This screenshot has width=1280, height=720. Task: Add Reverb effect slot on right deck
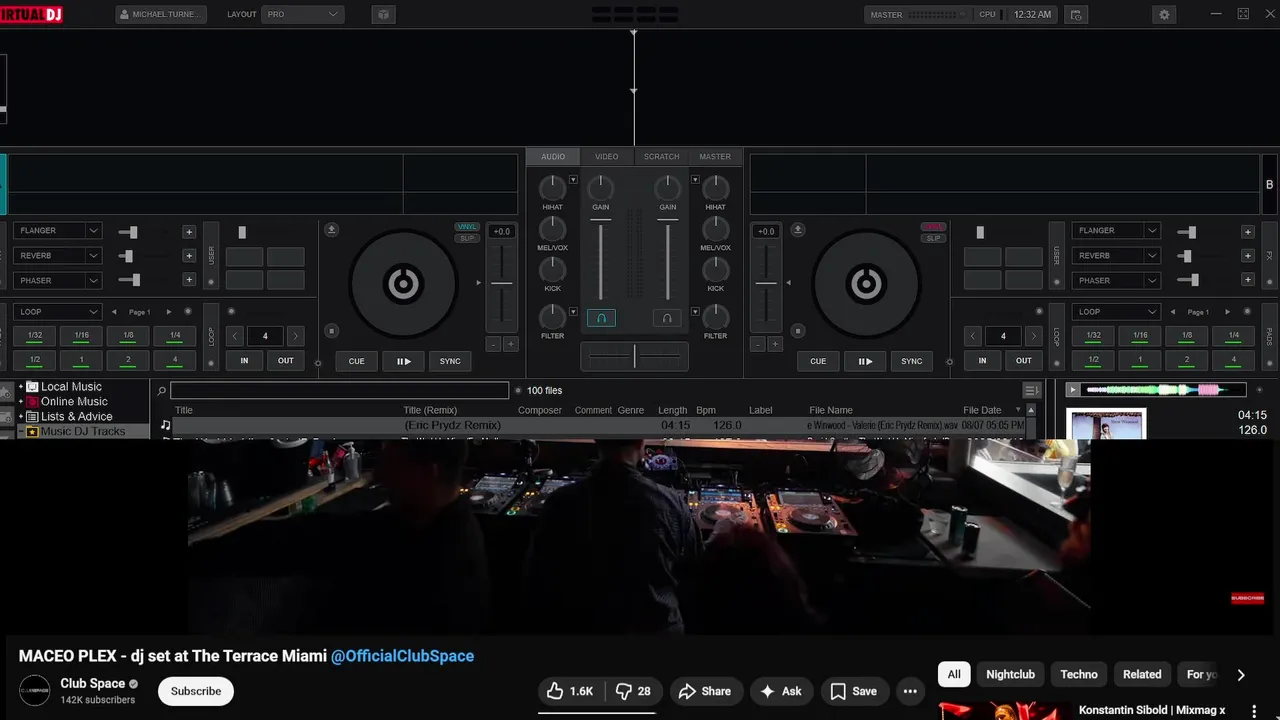tap(1248, 255)
